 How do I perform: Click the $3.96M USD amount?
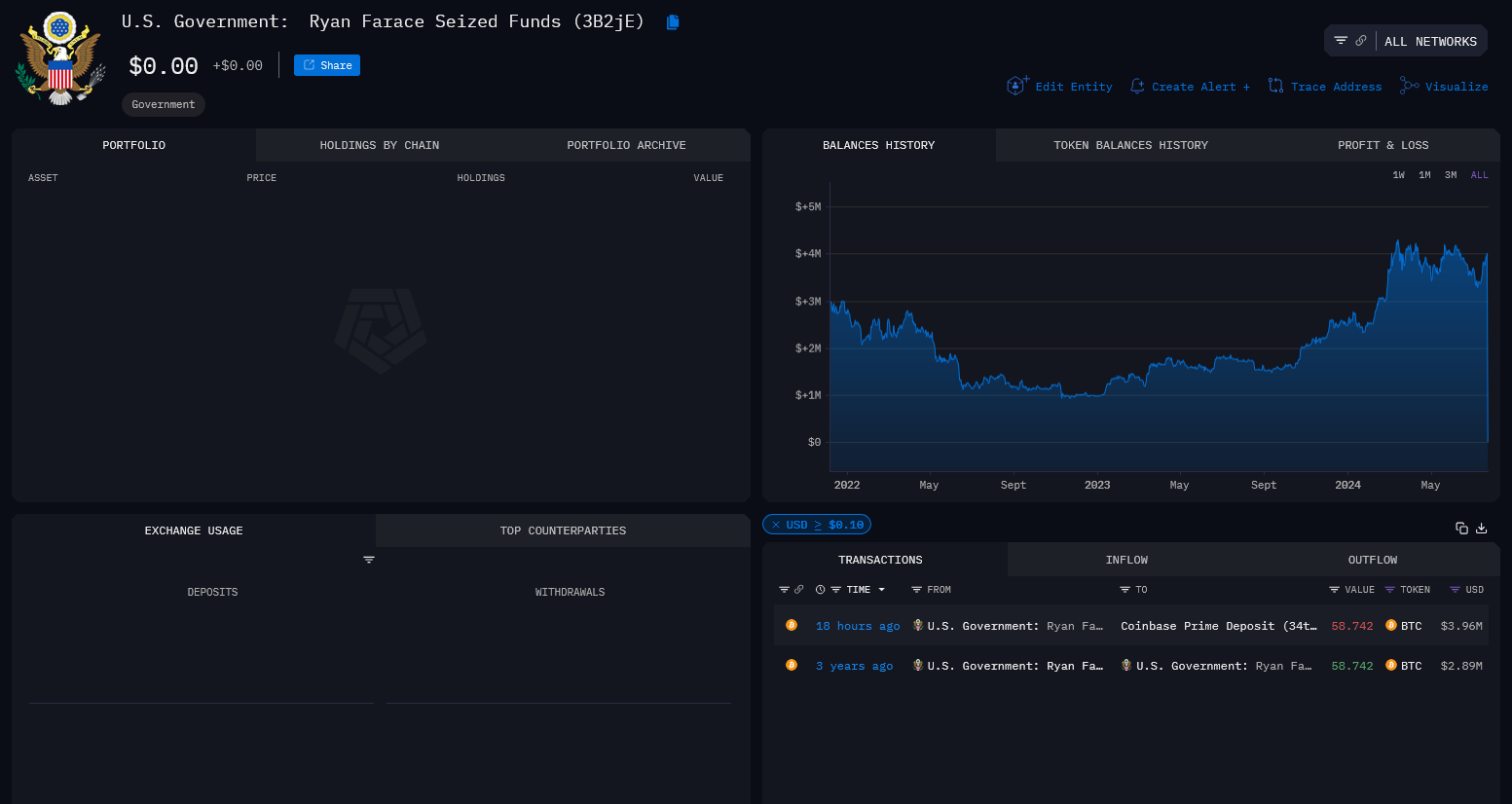[x=1461, y=626]
